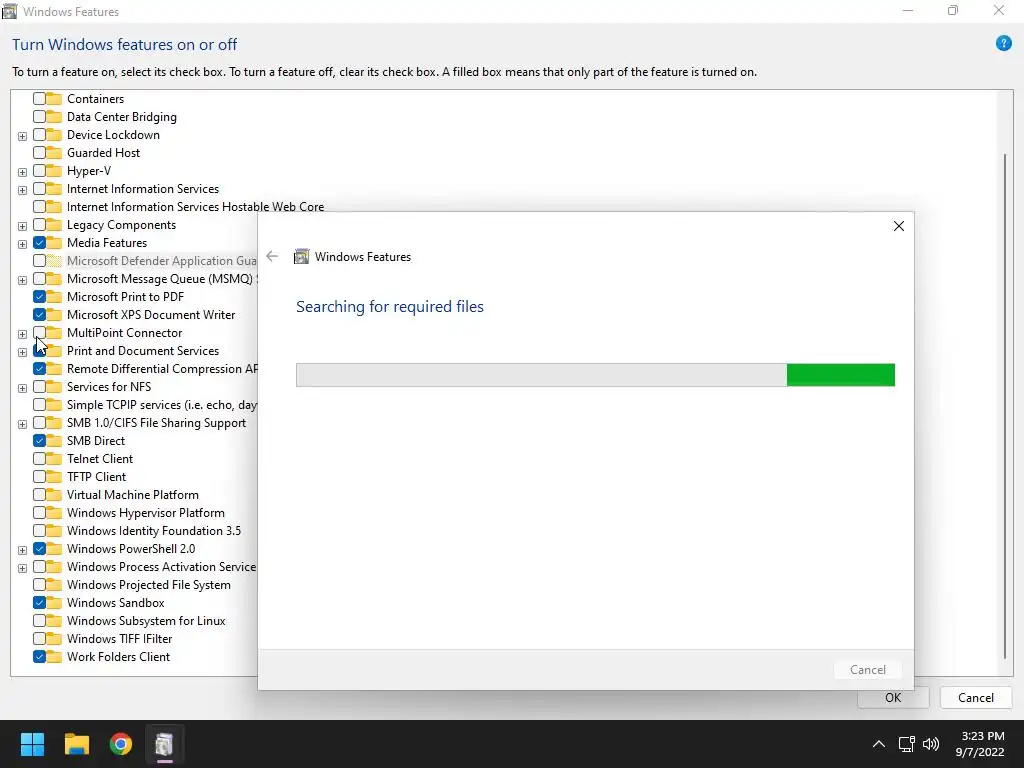Viewport: 1024px width, 768px height.
Task: Click the Windows Sandbox folder icon
Action: (x=54, y=603)
